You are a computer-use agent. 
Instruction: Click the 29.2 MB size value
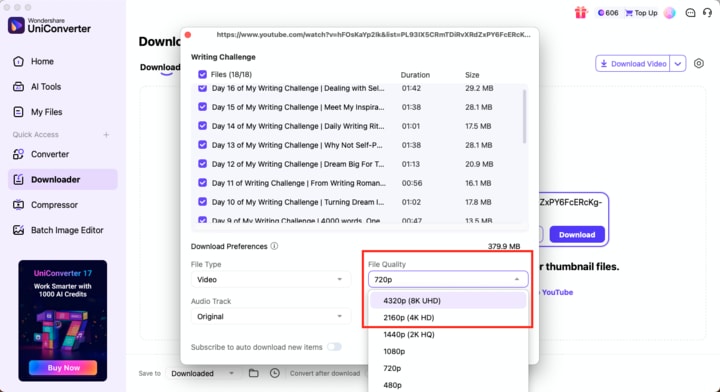479,88
